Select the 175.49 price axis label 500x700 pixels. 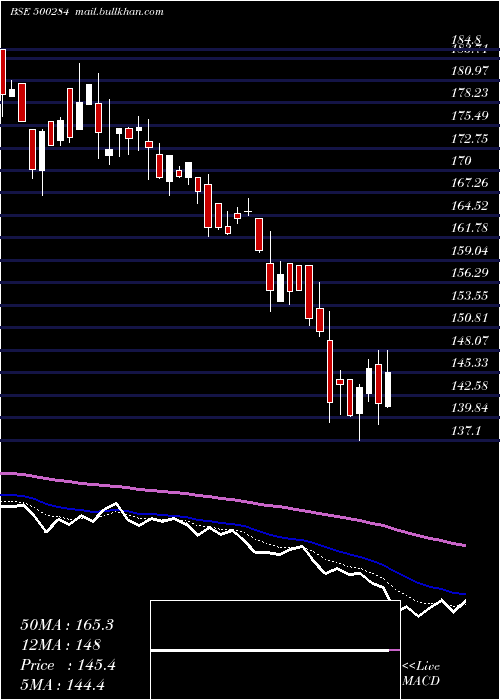(x=470, y=116)
